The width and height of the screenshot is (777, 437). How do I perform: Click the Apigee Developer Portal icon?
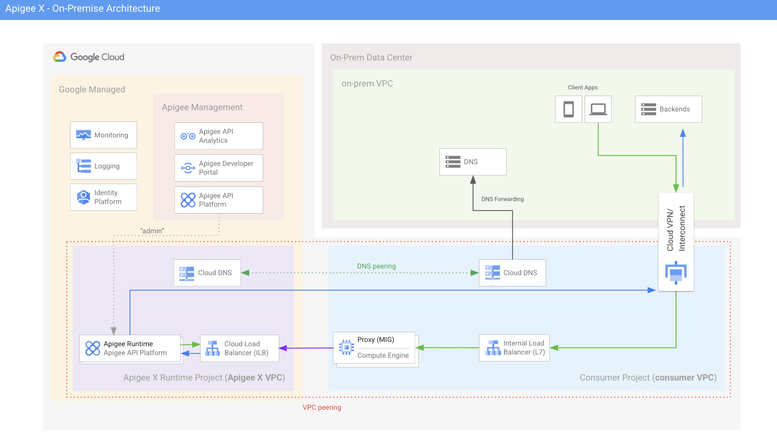point(188,168)
